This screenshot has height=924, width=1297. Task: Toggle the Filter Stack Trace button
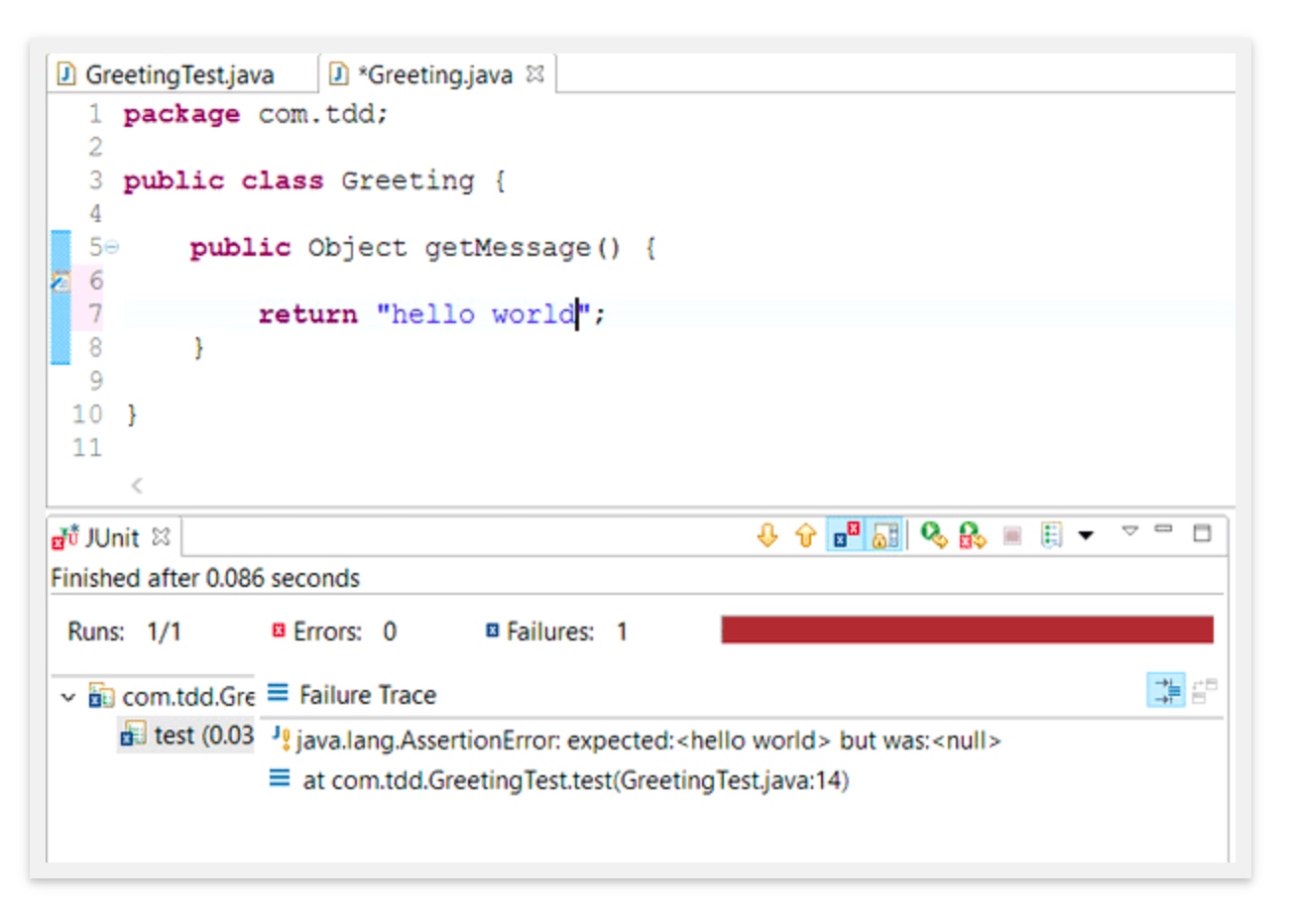coord(1166,691)
